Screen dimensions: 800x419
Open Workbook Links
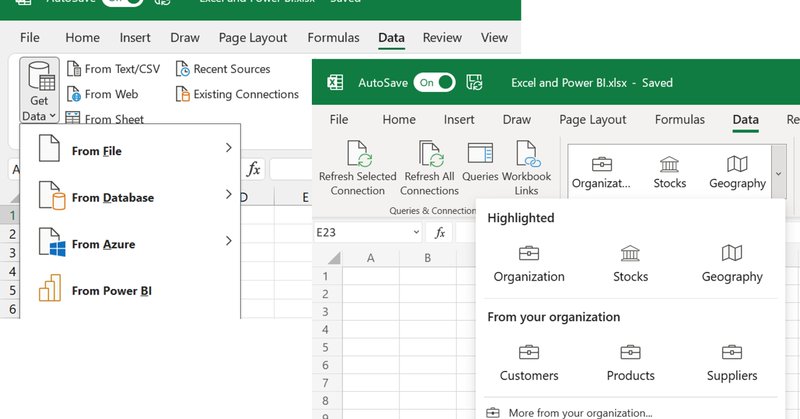(x=526, y=168)
